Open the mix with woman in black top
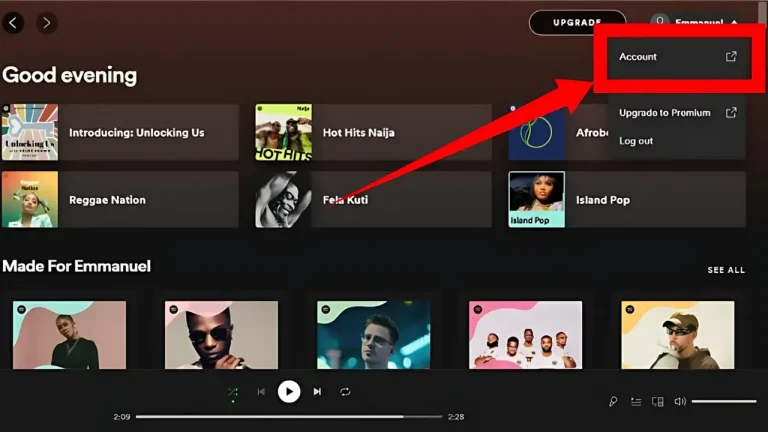768x432 pixels. pyautogui.click(x=69, y=335)
